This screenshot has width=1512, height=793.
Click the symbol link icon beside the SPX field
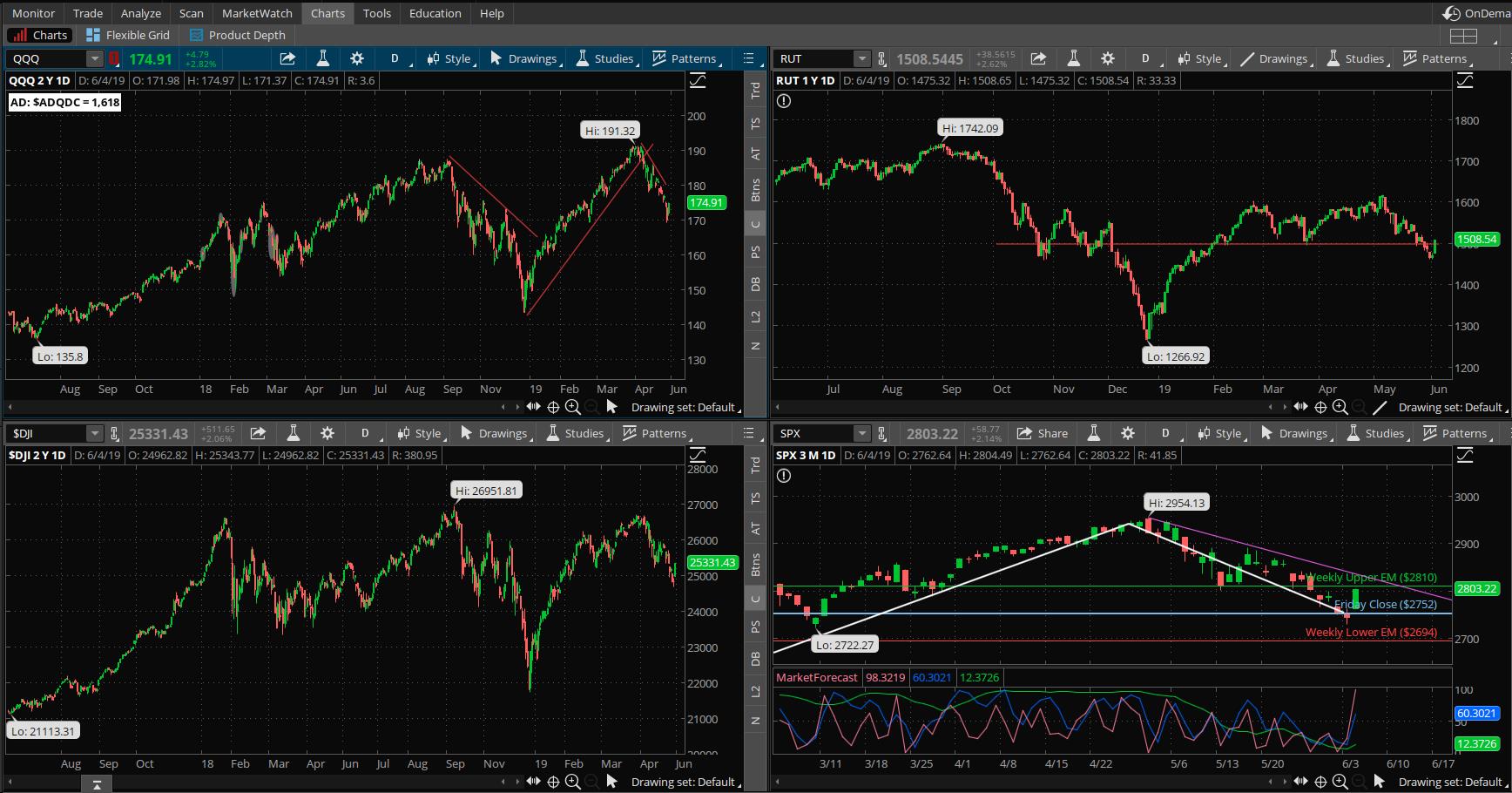(882, 433)
